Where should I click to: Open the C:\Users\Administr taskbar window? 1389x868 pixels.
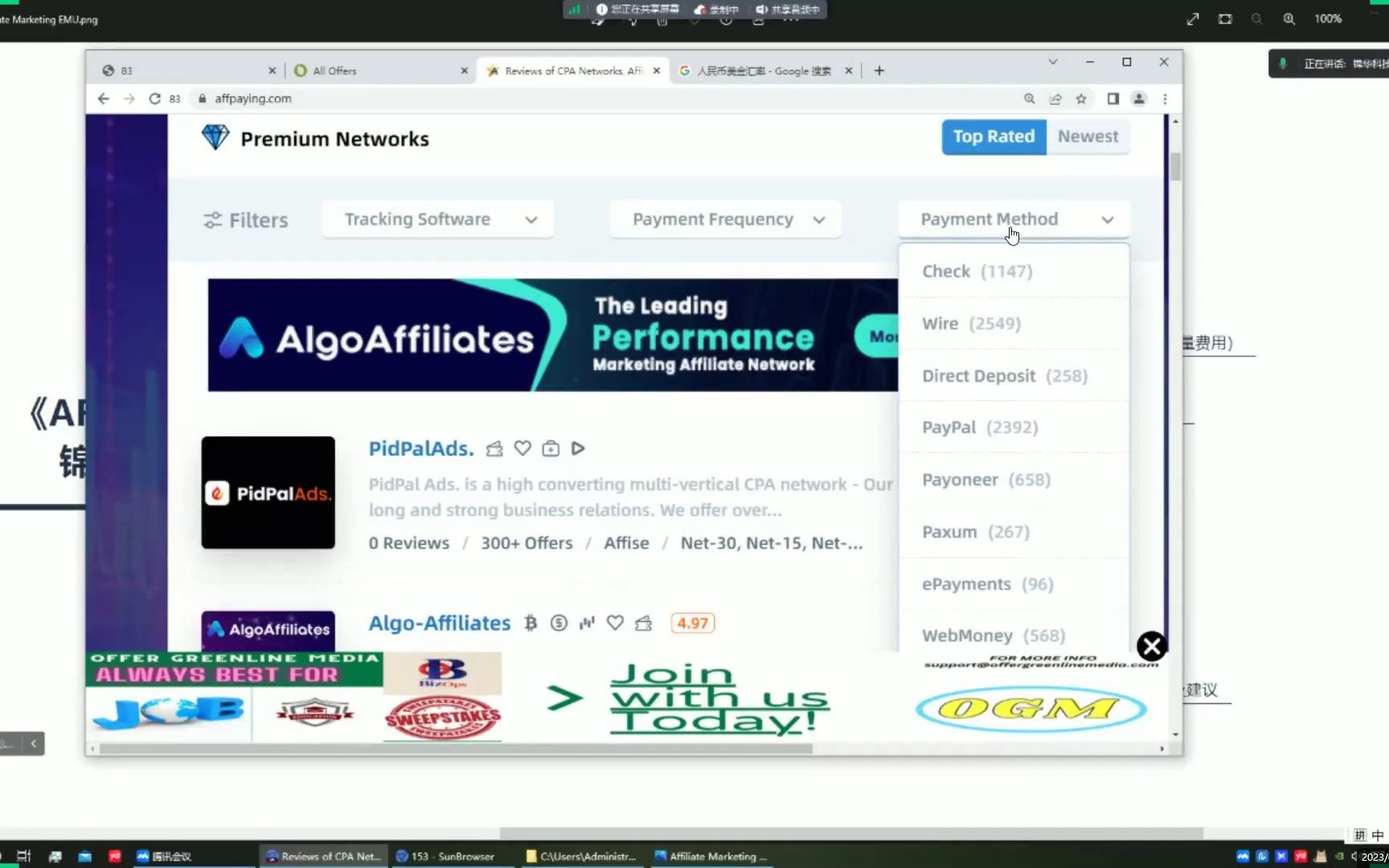(x=581, y=856)
